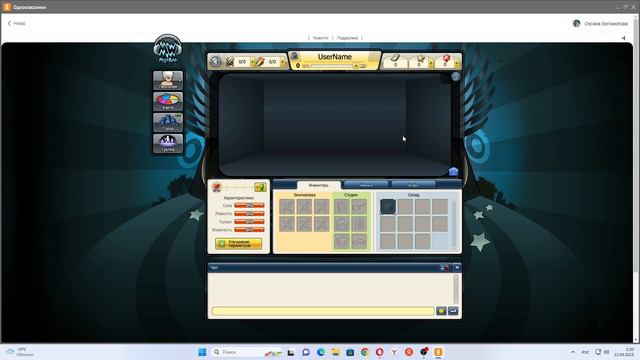Screen dimensions: 640x360
Task: Open Microsoft Edge from the taskbar
Action: click(x=321, y=352)
